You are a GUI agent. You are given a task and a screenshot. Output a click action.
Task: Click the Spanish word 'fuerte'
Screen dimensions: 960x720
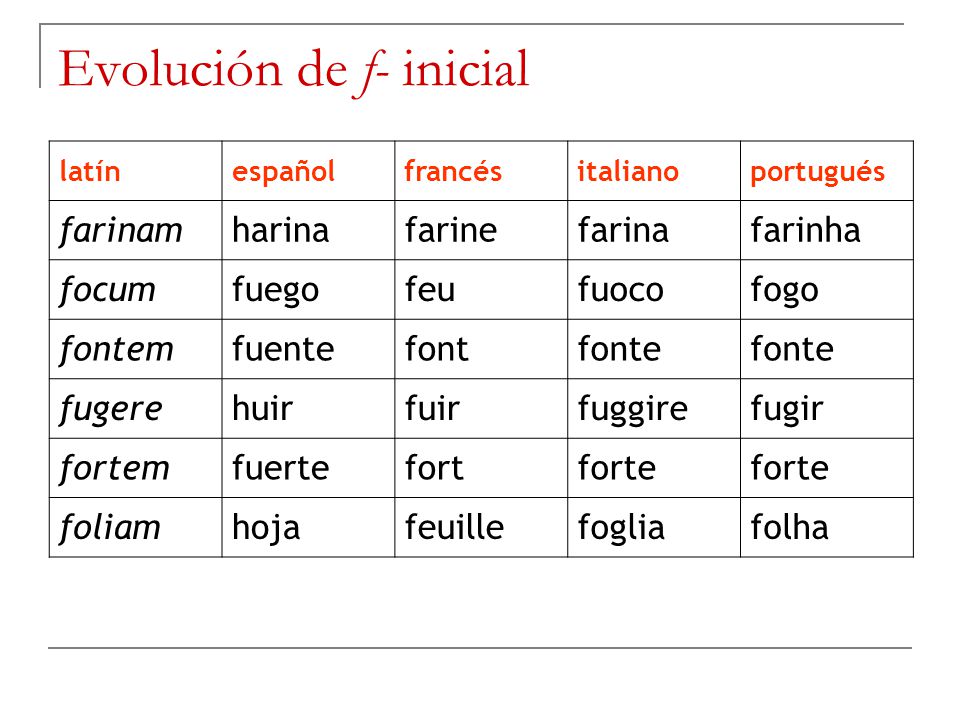280,467
